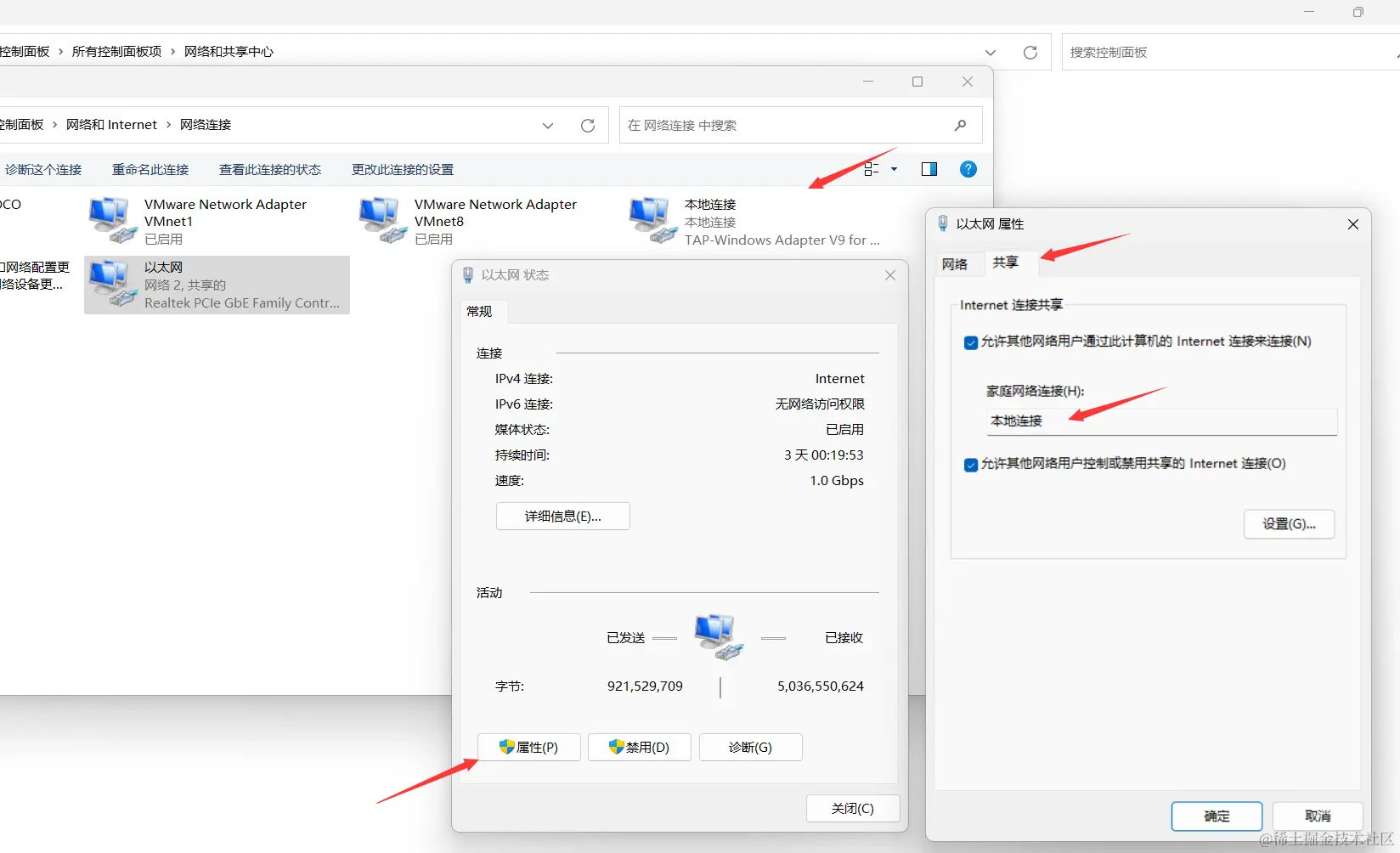Click the 在 网络连接 中搜索 search field
This screenshot has height=853, width=1400.
click(801, 126)
